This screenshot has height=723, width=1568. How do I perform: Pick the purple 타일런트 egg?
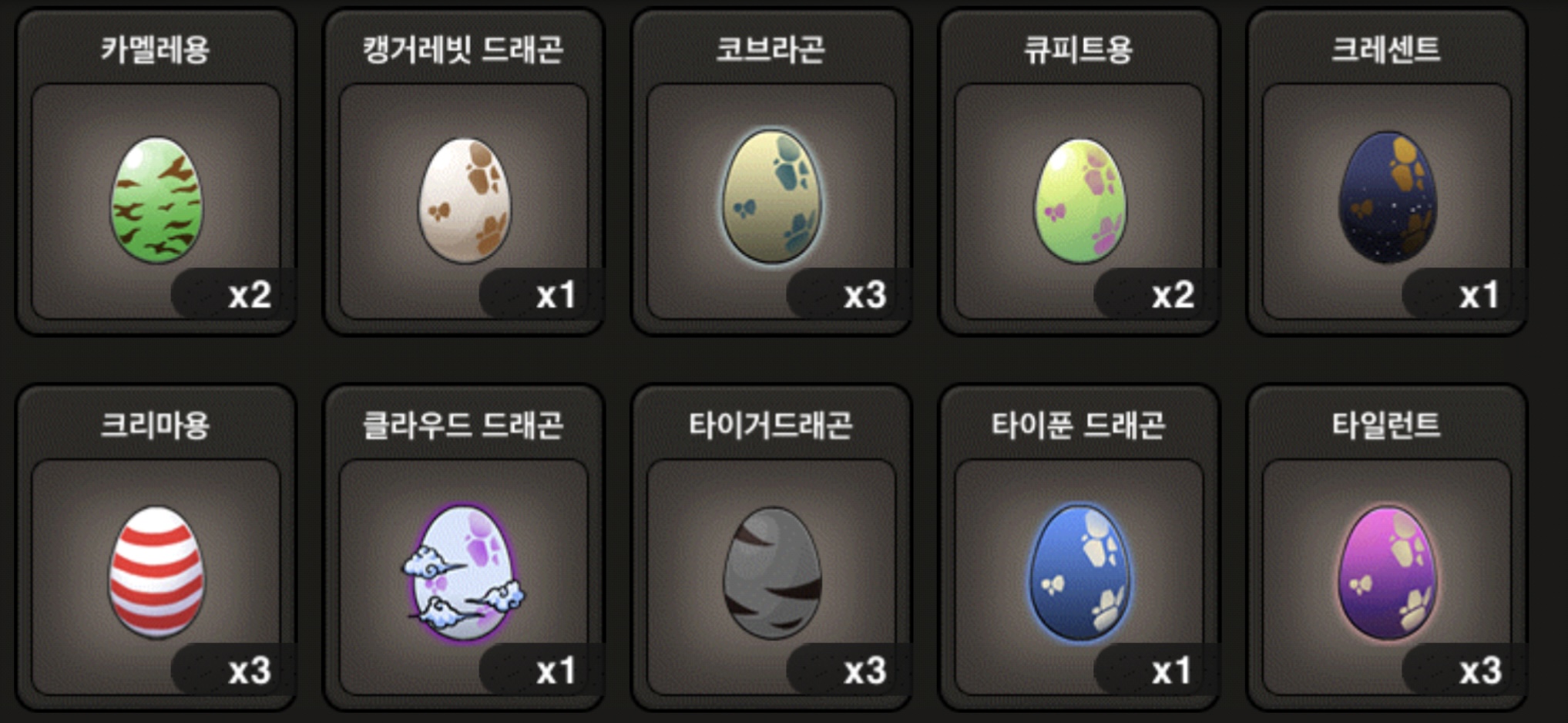1387,572
